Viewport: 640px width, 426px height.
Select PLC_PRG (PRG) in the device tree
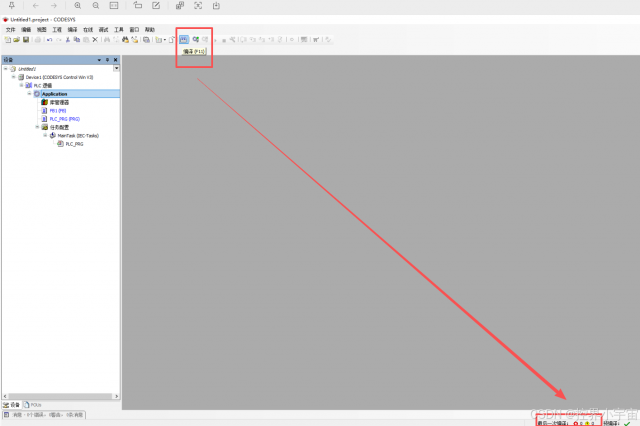tap(64, 119)
